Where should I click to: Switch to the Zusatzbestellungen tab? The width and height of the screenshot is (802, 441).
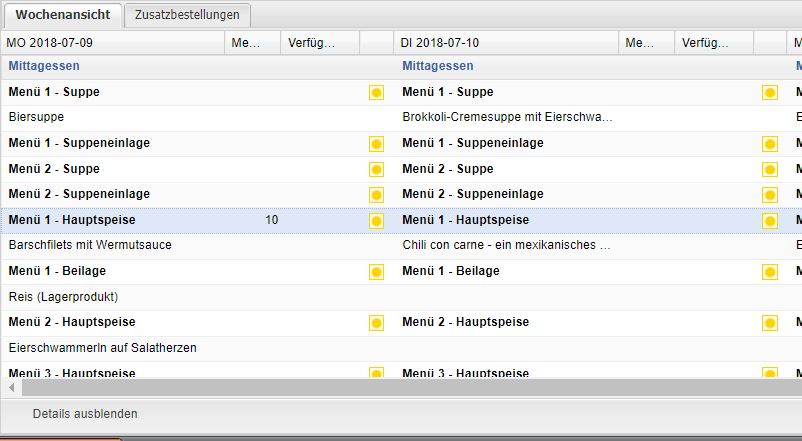[186, 15]
